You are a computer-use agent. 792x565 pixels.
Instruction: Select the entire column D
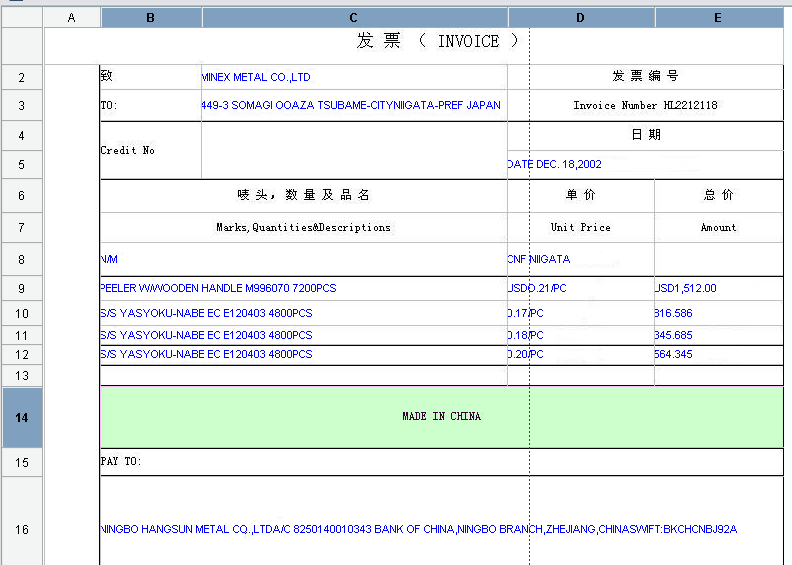581,18
